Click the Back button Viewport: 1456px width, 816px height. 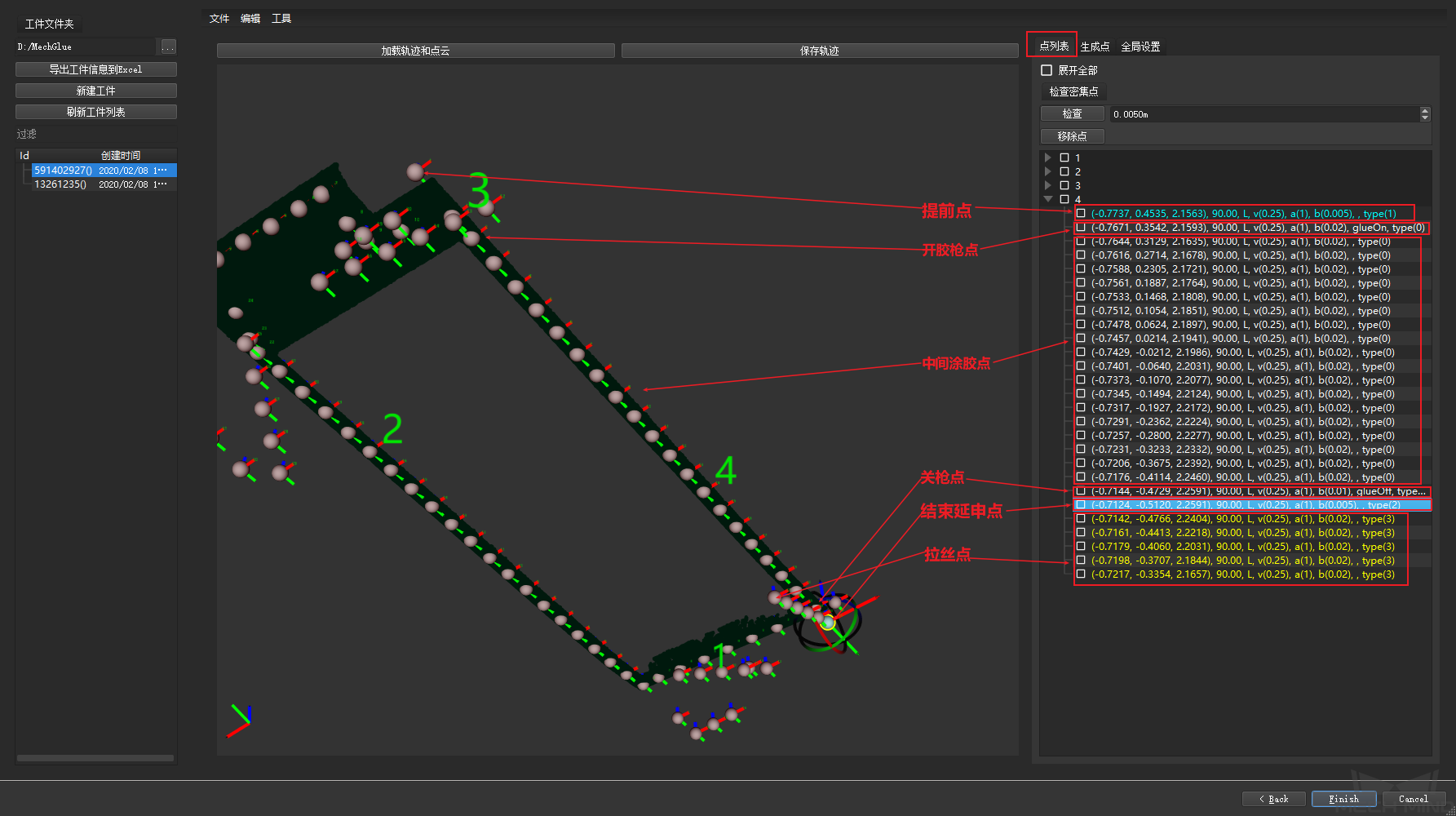click(x=1274, y=799)
